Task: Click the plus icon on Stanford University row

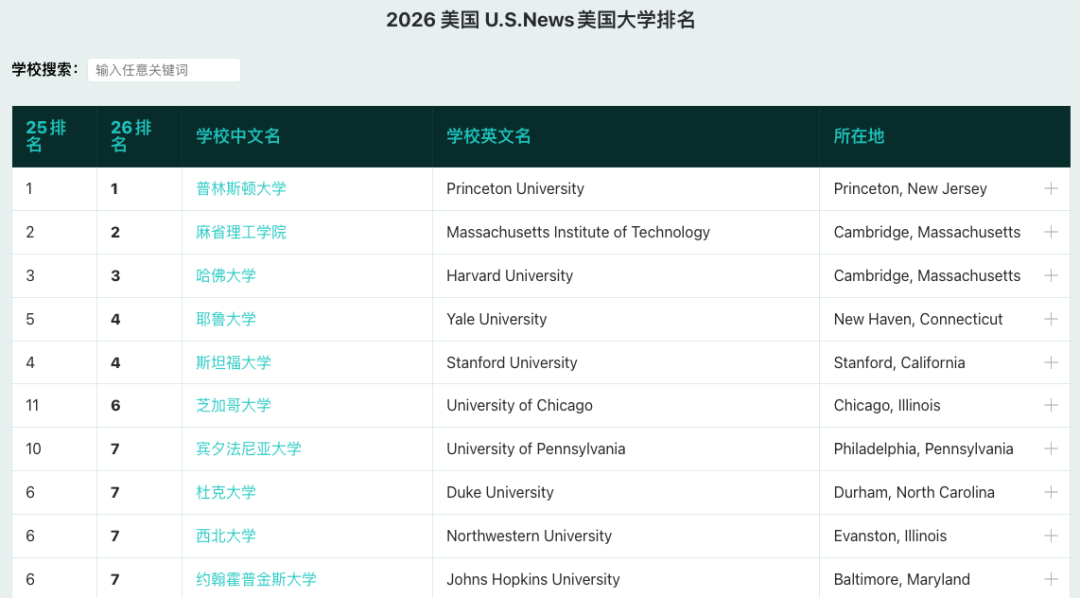Action: [x=1051, y=362]
